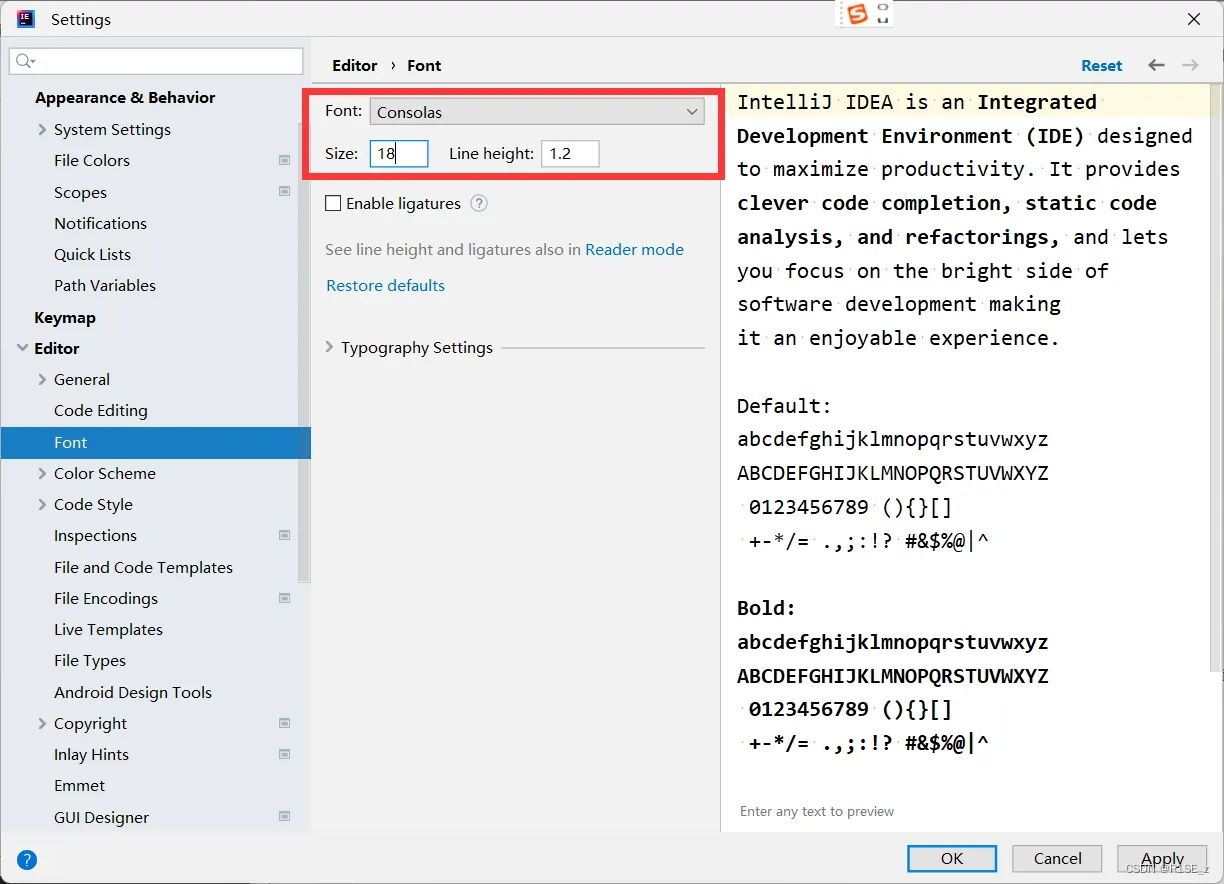The image size is (1224, 884).
Task: Open Android Design Tools settings
Action: coord(133,692)
